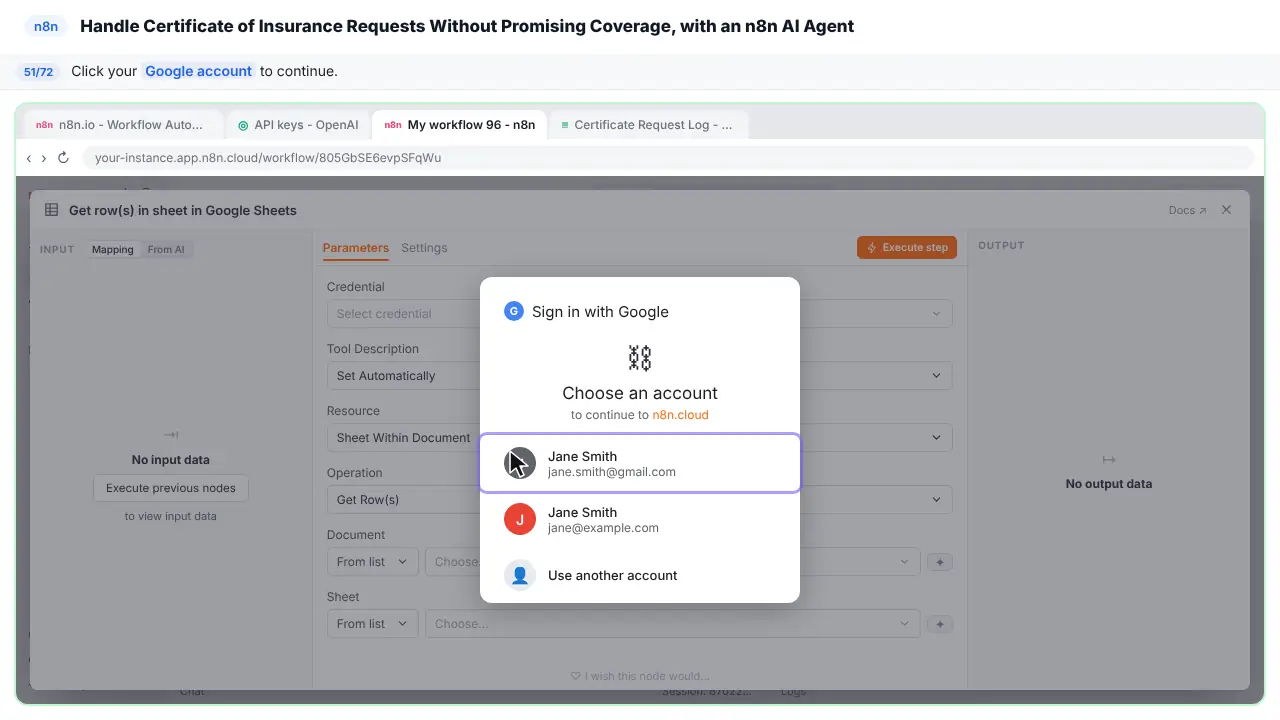
Task: Close the Google Sheets node panel
Action: tap(1226, 210)
